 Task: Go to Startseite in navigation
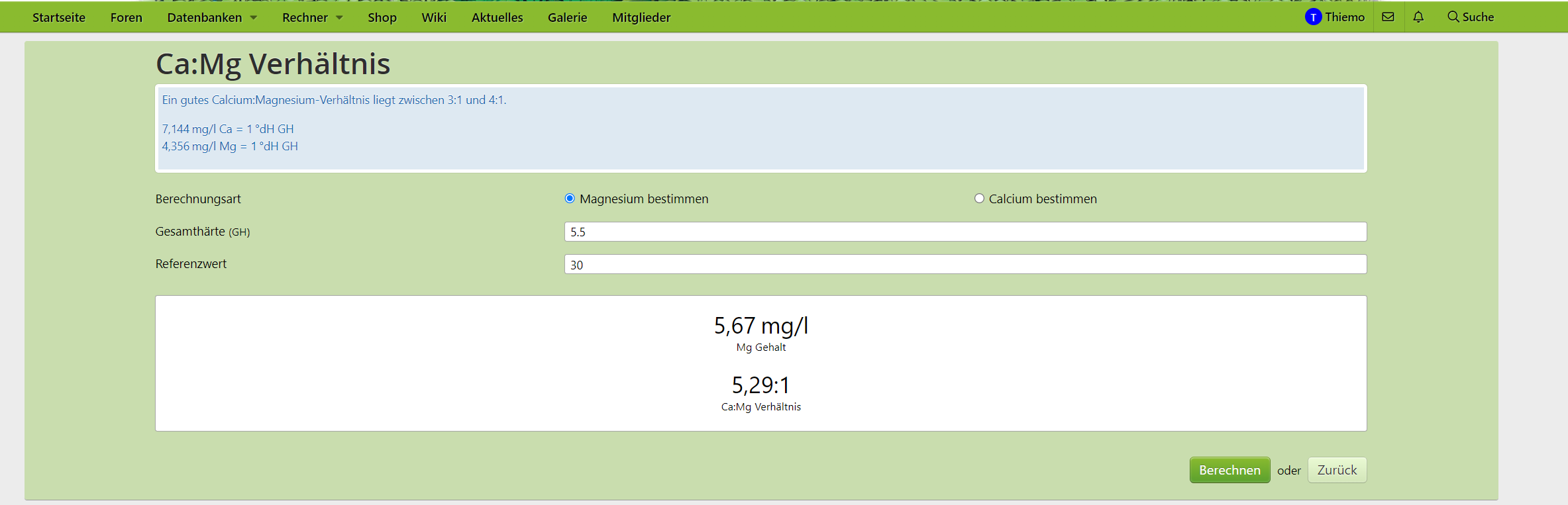59,18
